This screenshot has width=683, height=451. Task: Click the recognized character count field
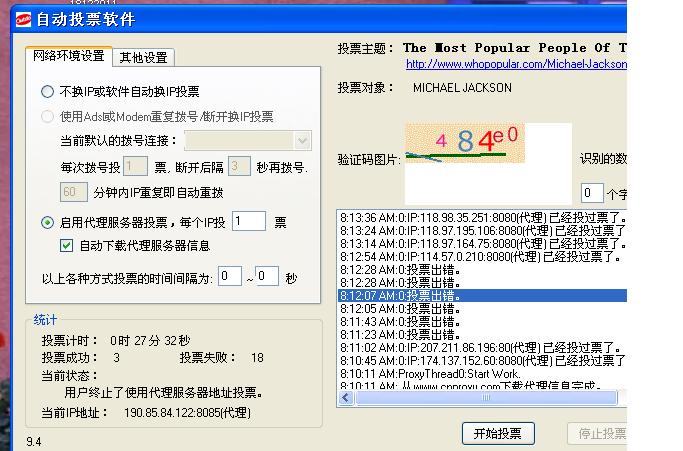pyautogui.click(x=591, y=192)
